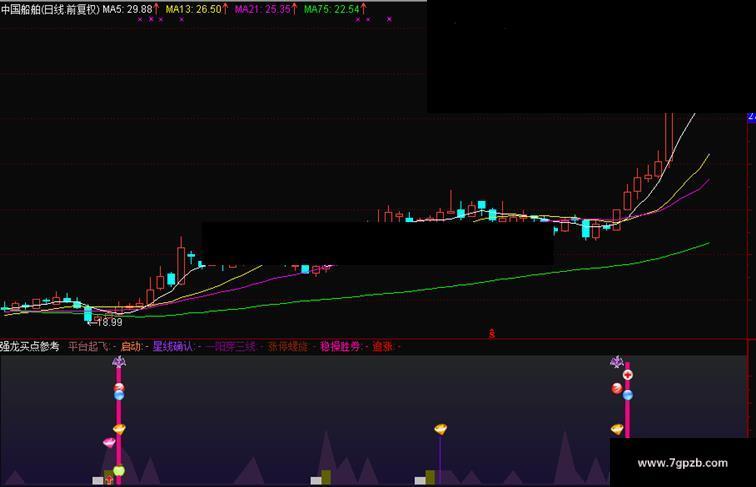The height and width of the screenshot is (487, 756).
Task: Click the pink diamond signal icon
Action: tap(109, 442)
